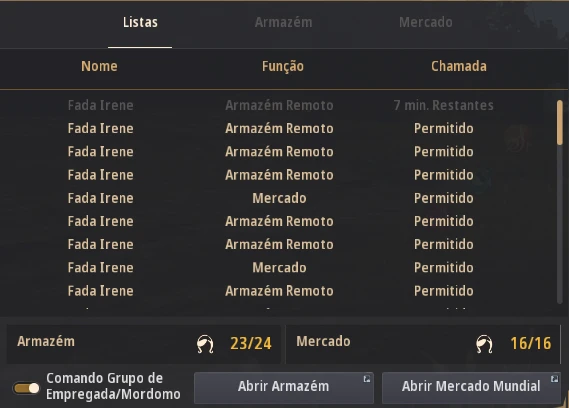Click the vertical scrollbar thumb of list

pyautogui.click(x=560, y=123)
